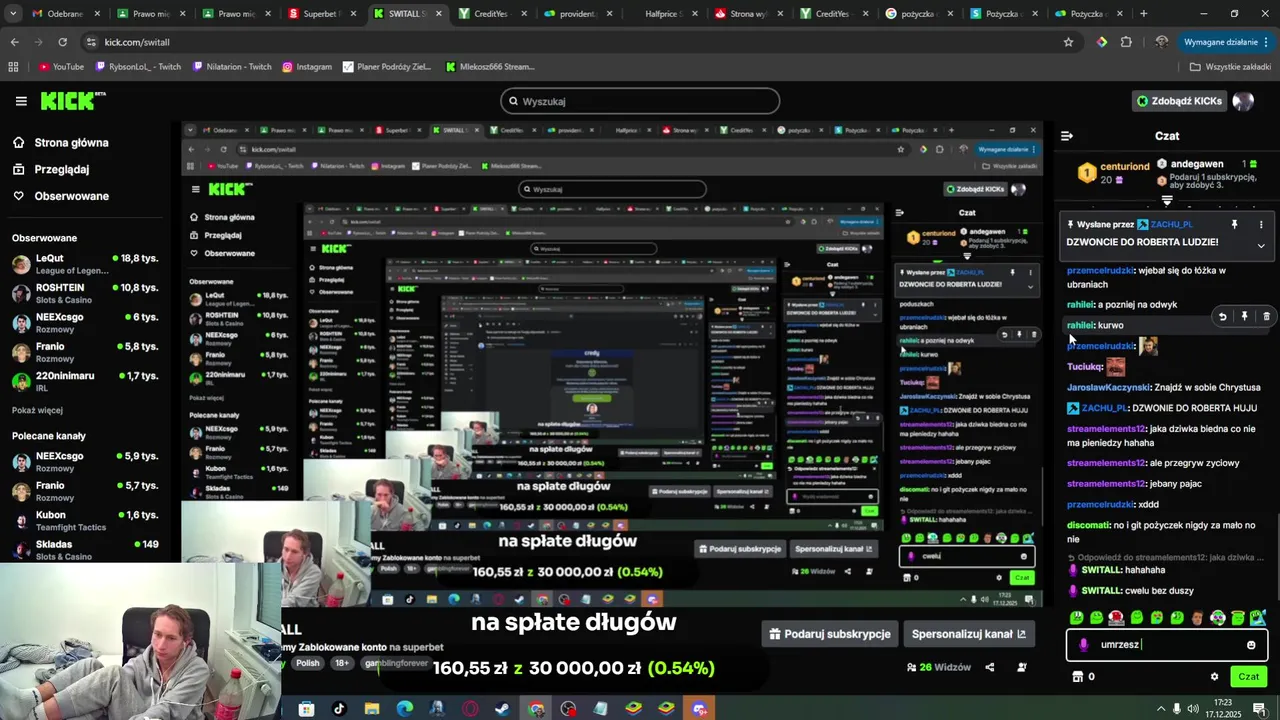
Task: Open ZACHU_PL username in pinned message
Action: click(1172, 225)
